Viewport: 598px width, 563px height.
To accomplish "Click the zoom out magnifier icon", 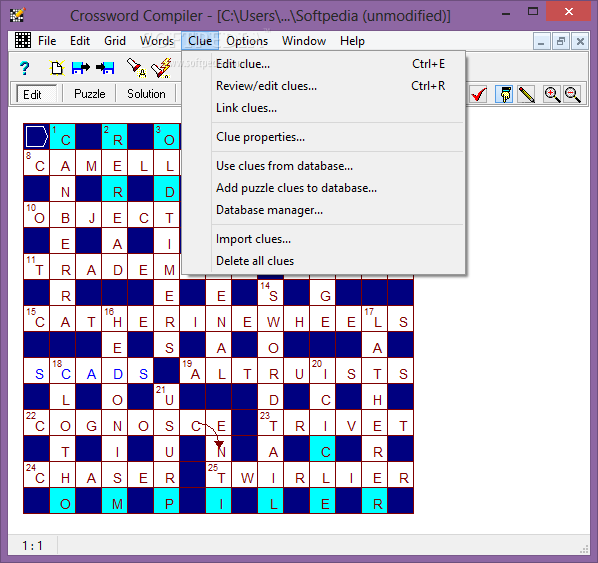I will (572, 94).
